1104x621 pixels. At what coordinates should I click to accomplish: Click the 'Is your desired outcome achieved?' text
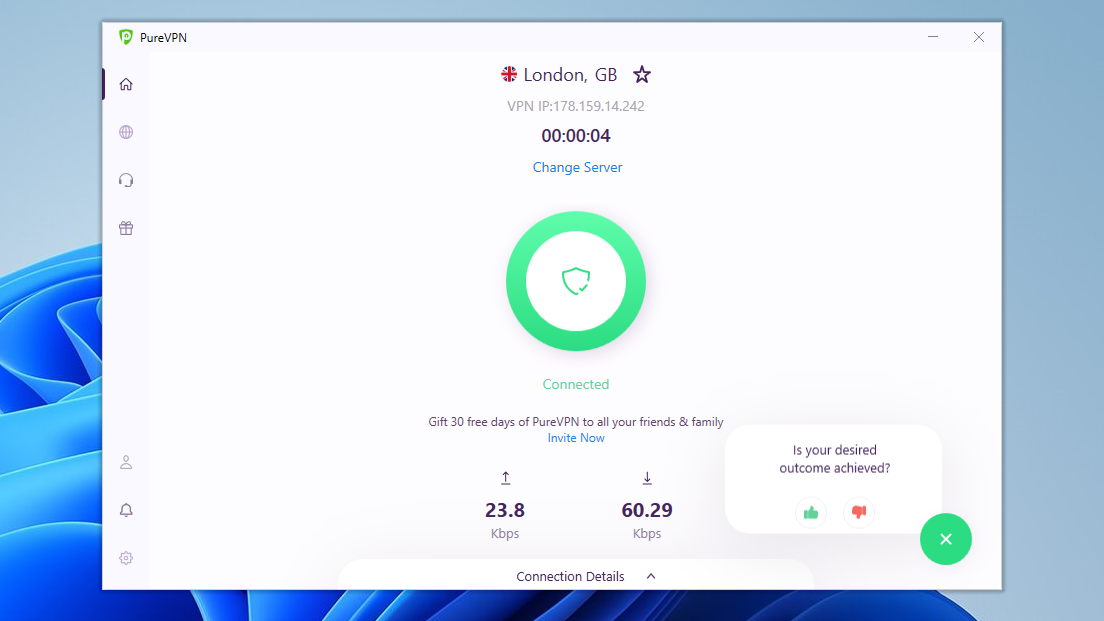point(834,459)
